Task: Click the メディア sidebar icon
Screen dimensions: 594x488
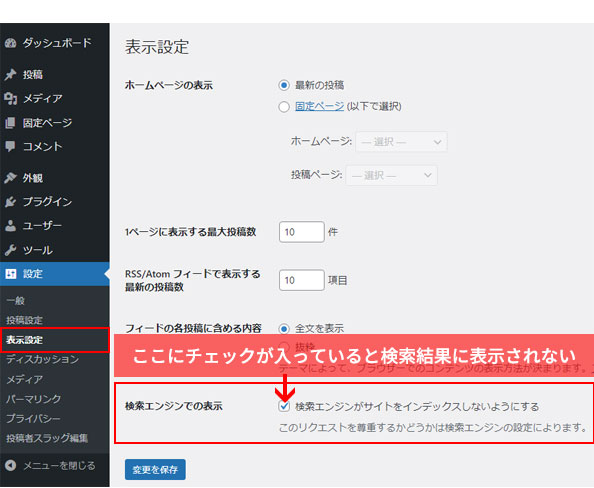Action: (11, 99)
